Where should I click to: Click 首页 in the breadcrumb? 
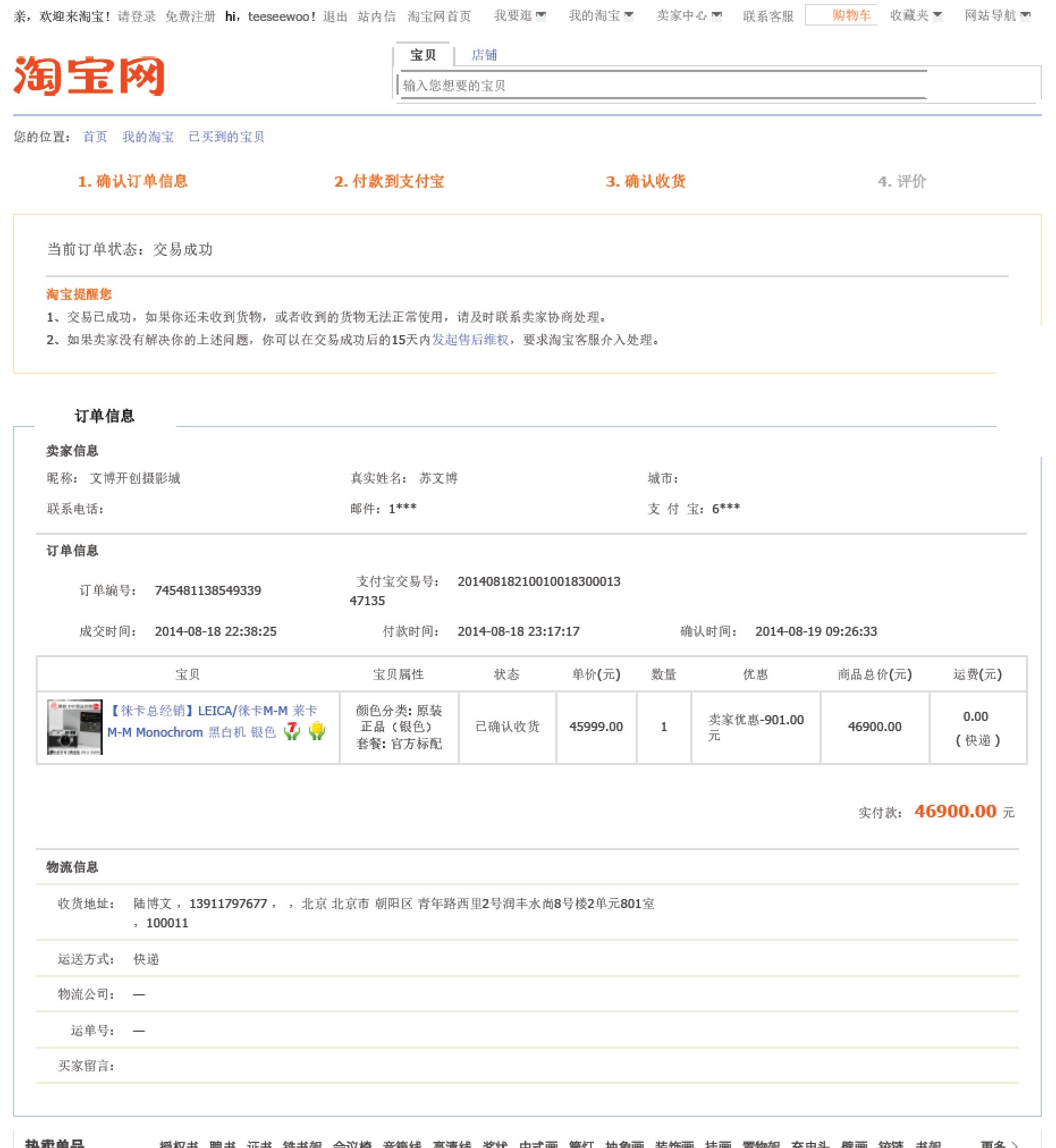point(95,137)
